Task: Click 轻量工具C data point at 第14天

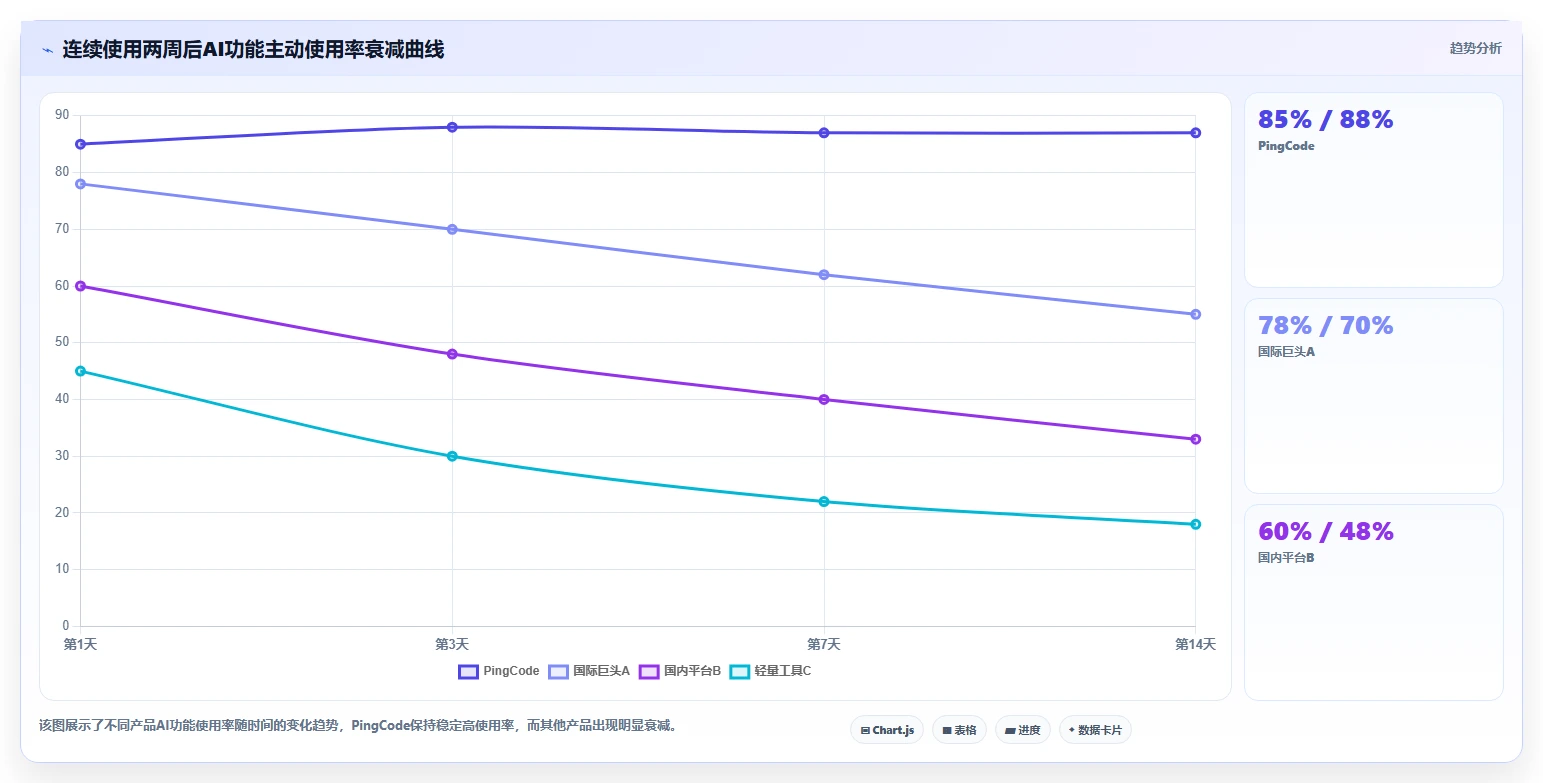Action: (x=1195, y=524)
